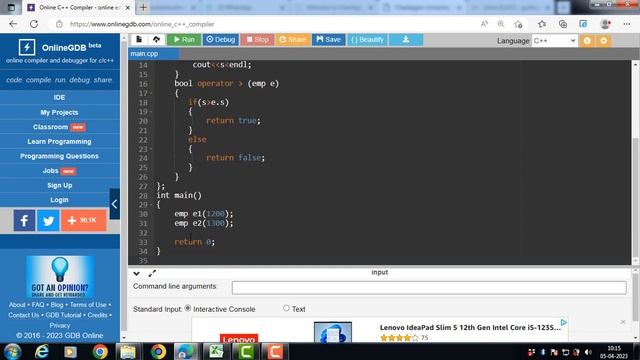Open the IDE menu item
640x360 pixels.
[x=60, y=98]
